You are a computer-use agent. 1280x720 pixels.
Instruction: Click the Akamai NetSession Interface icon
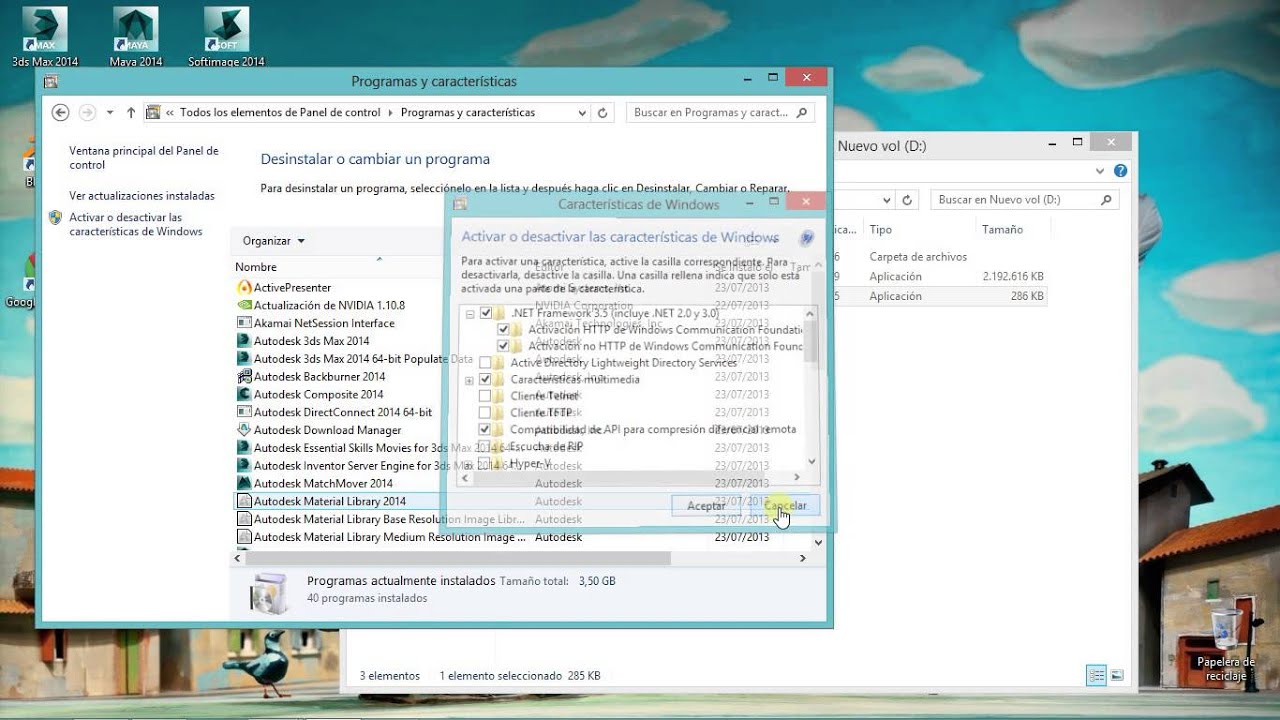(244, 323)
